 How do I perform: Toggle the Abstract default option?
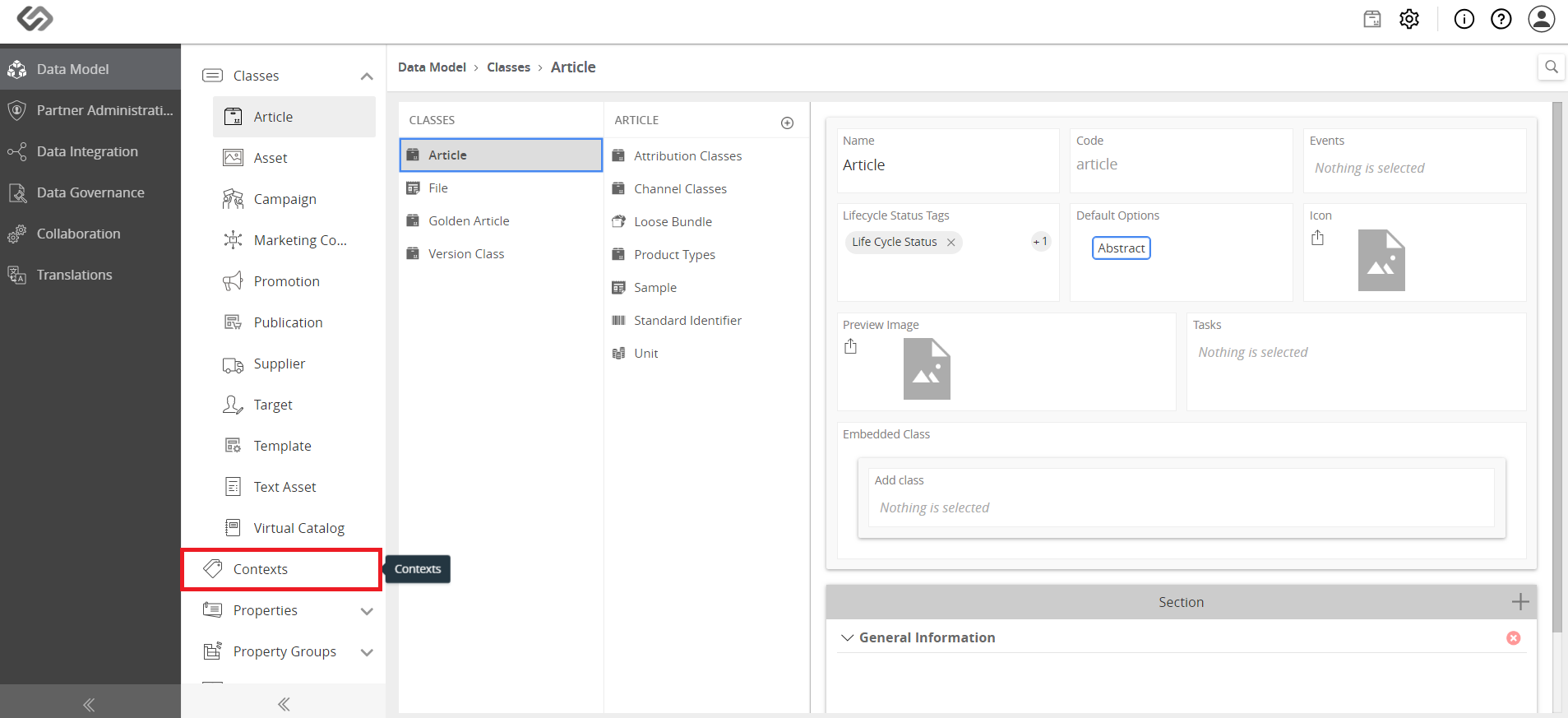(x=1122, y=248)
